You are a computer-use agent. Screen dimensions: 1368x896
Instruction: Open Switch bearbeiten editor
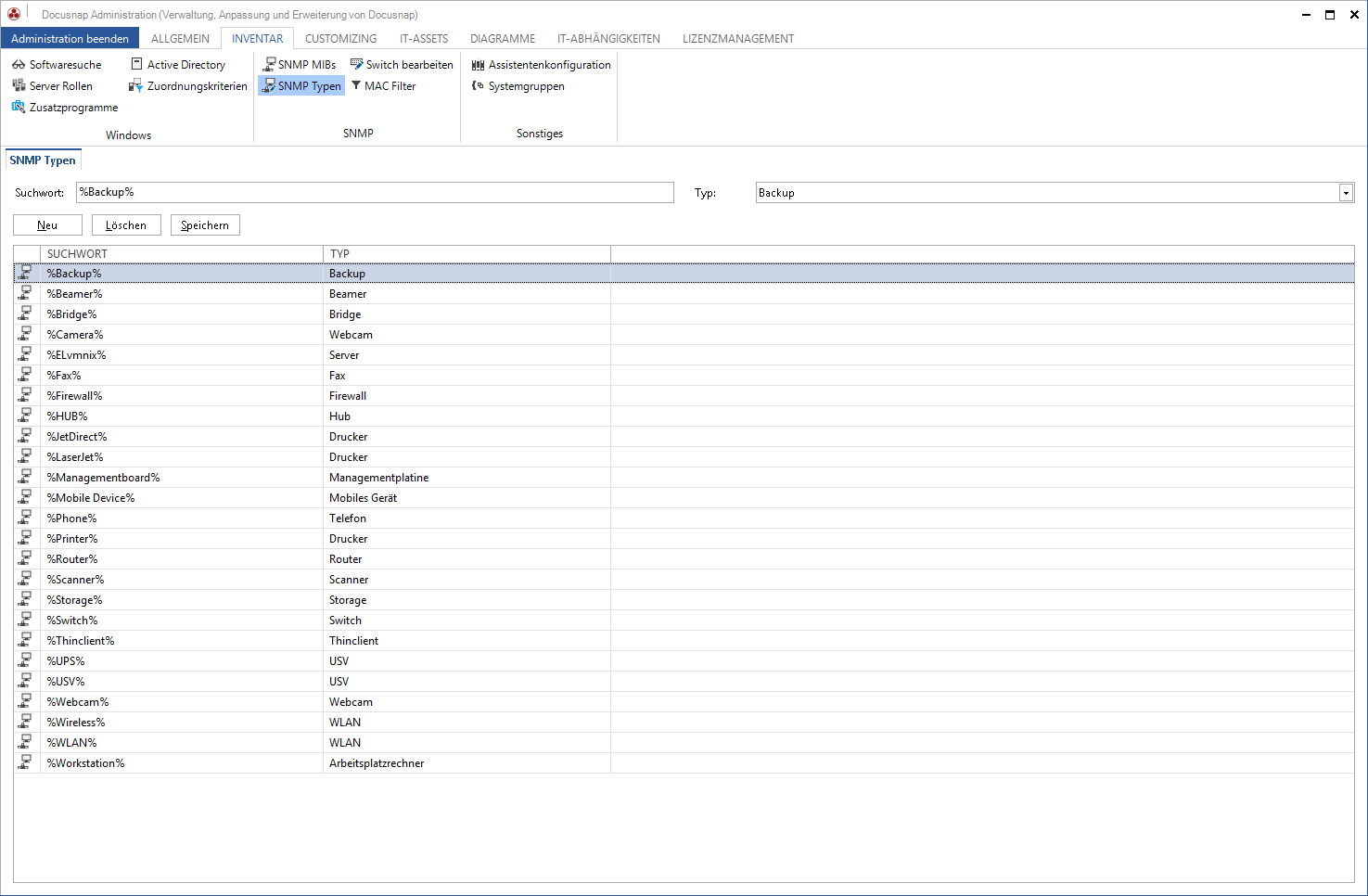pyautogui.click(x=402, y=65)
